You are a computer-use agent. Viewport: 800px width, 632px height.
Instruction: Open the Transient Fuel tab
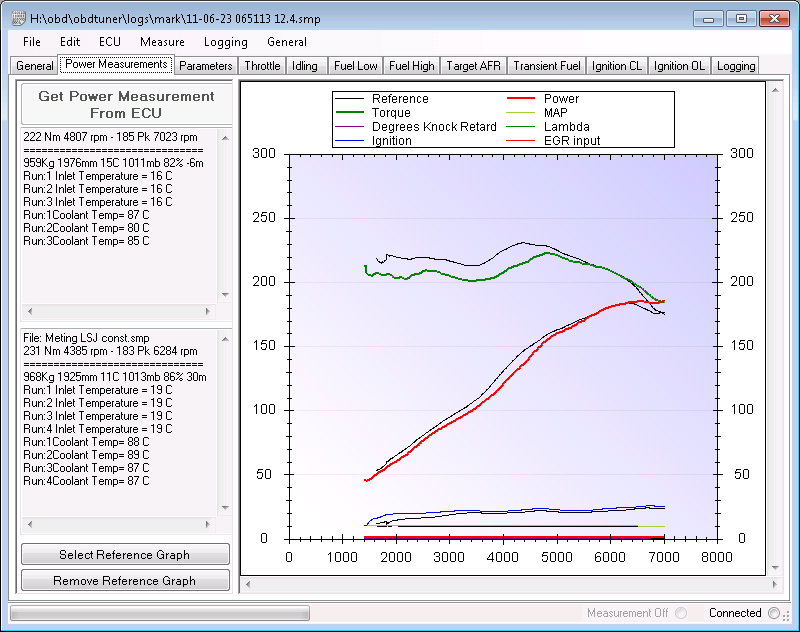(547, 66)
